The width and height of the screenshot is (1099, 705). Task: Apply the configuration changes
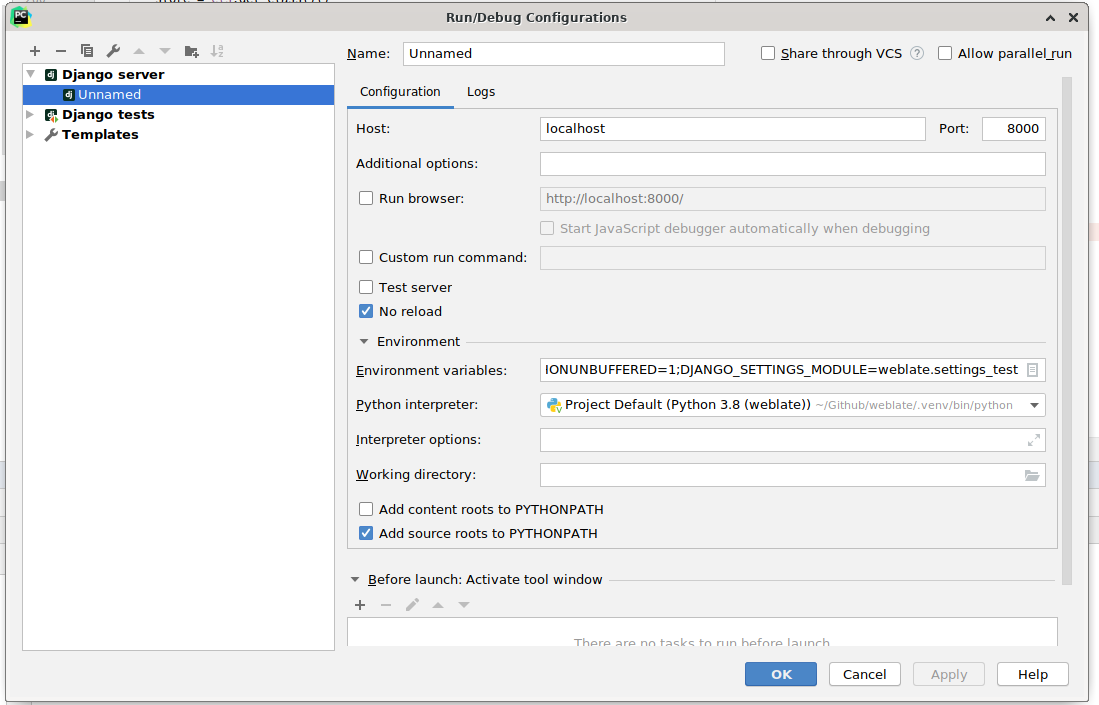click(x=948, y=674)
